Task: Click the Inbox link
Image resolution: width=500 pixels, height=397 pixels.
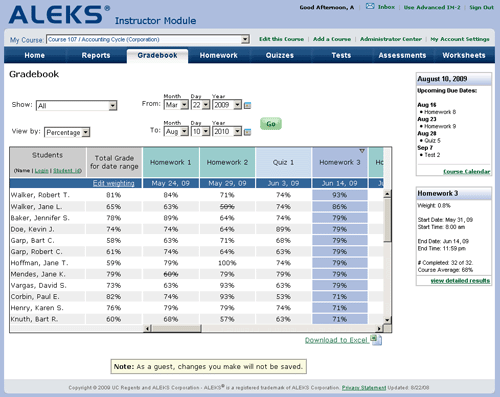Action: pos(386,7)
